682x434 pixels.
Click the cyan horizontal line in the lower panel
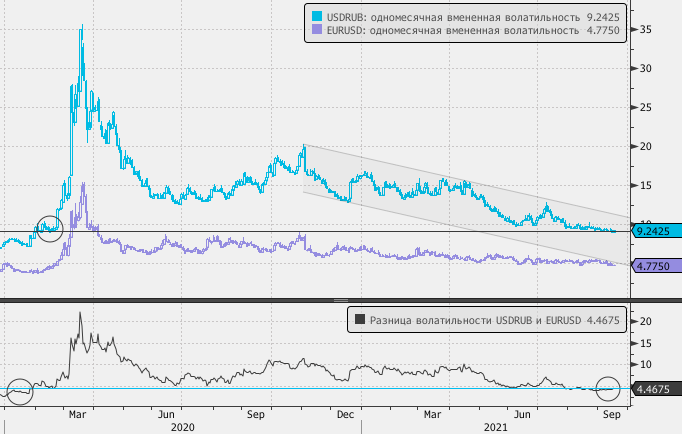tap(300, 389)
